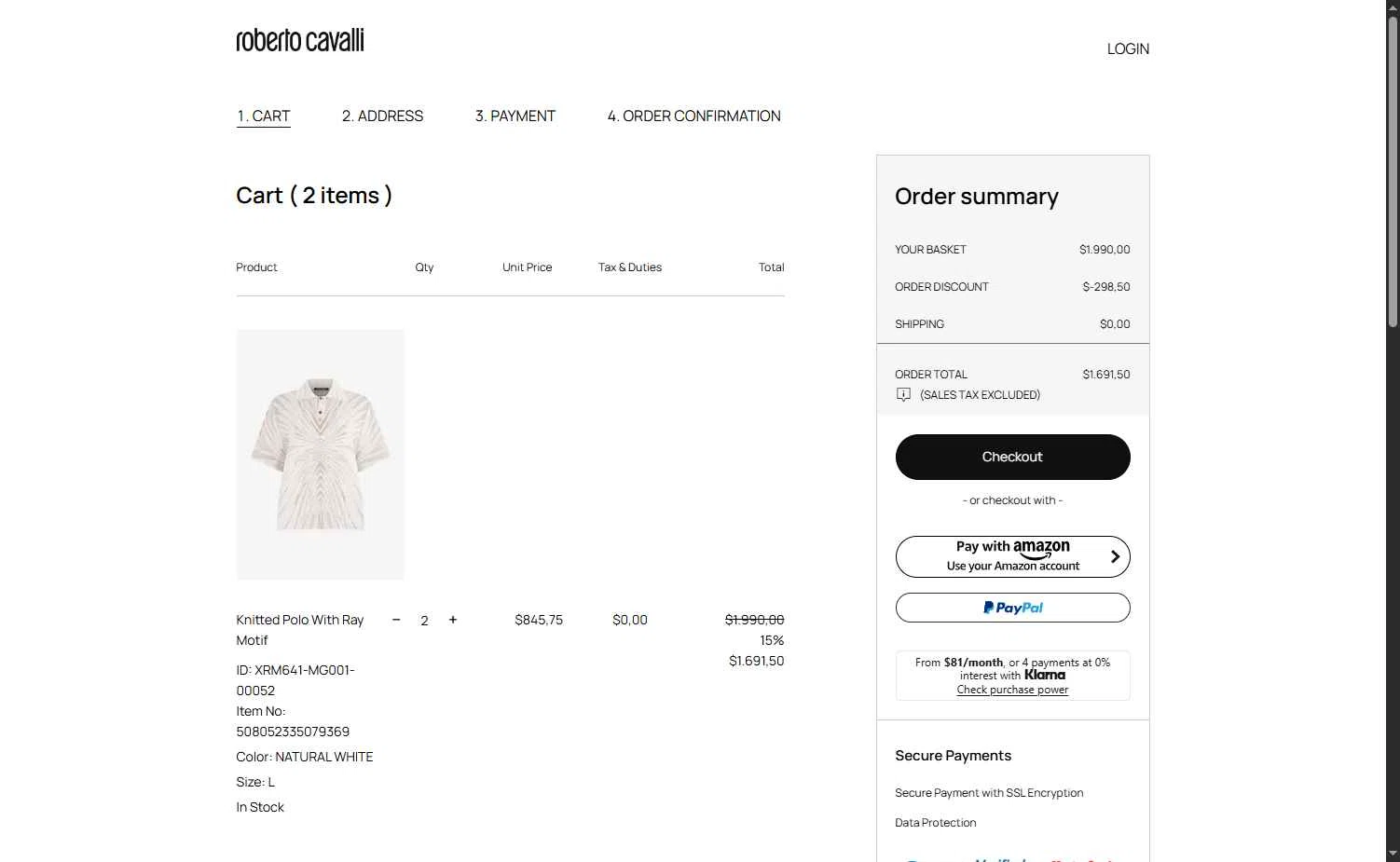
Task: Click Check purchase power link
Action: pyautogui.click(x=1012, y=690)
